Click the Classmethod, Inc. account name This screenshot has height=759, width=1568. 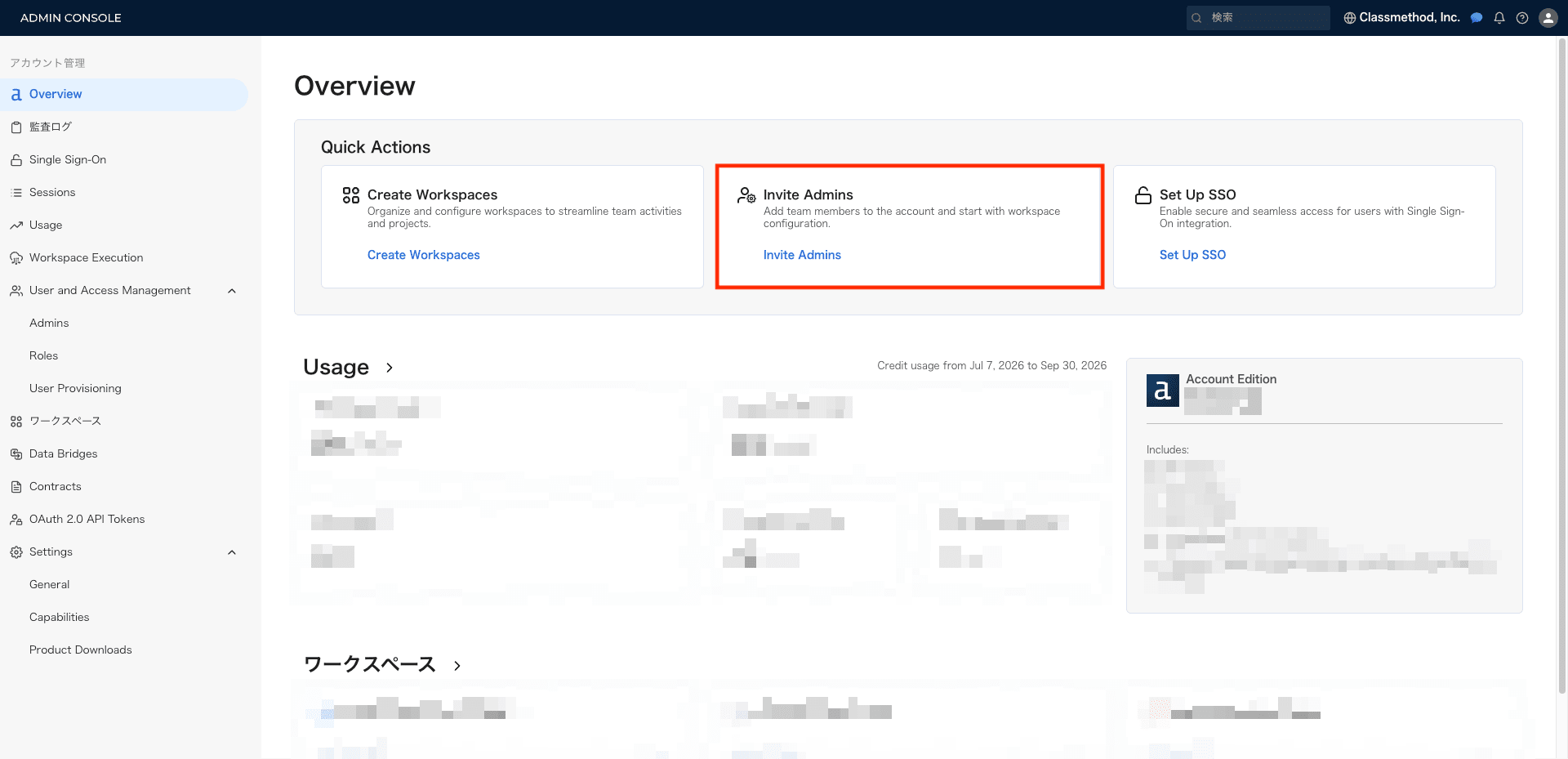pyautogui.click(x=1410, y=17)
